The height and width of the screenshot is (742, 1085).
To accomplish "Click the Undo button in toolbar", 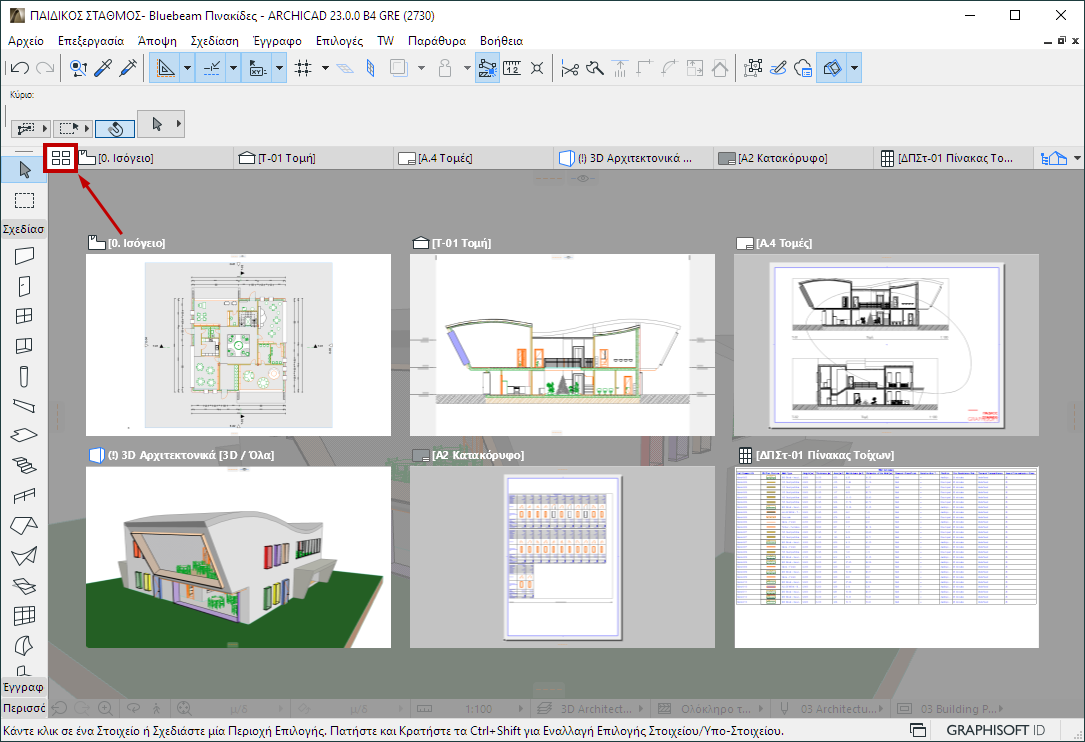I will tap(20, 68).
